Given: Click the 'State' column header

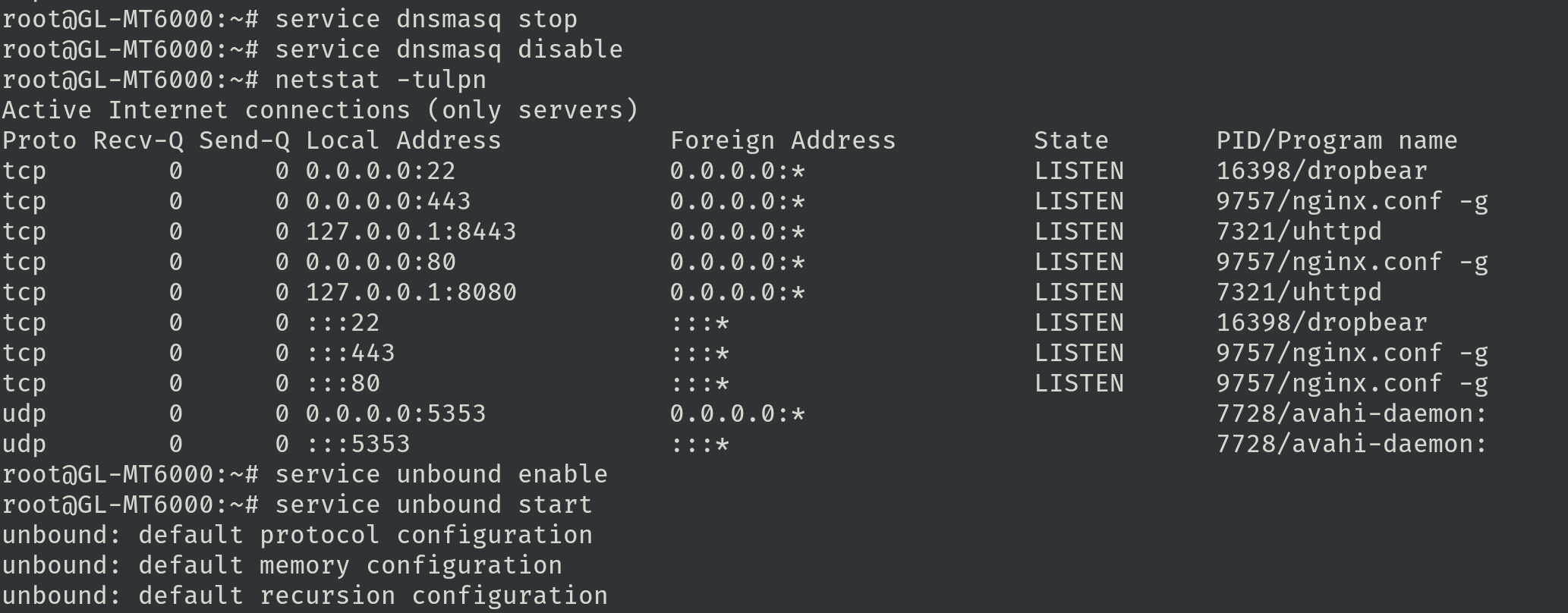Looking at the screenshot, I should 1071,140.
